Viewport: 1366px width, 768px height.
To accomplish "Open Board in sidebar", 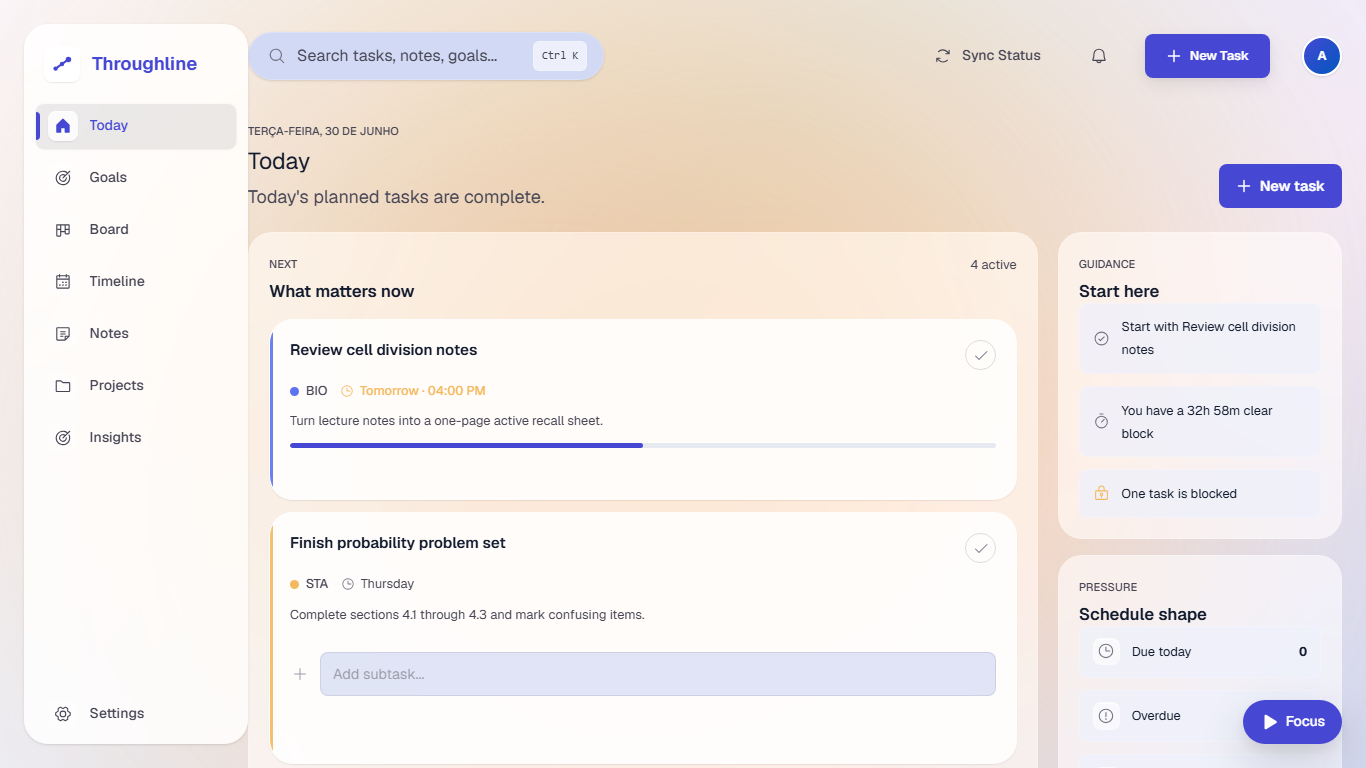I will (136, 230).
